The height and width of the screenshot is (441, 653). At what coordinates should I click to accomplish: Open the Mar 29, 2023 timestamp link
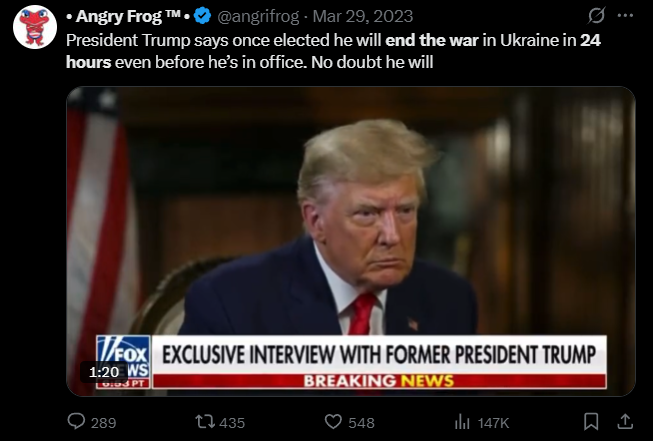pyautogui.click(x=363, y=16)
